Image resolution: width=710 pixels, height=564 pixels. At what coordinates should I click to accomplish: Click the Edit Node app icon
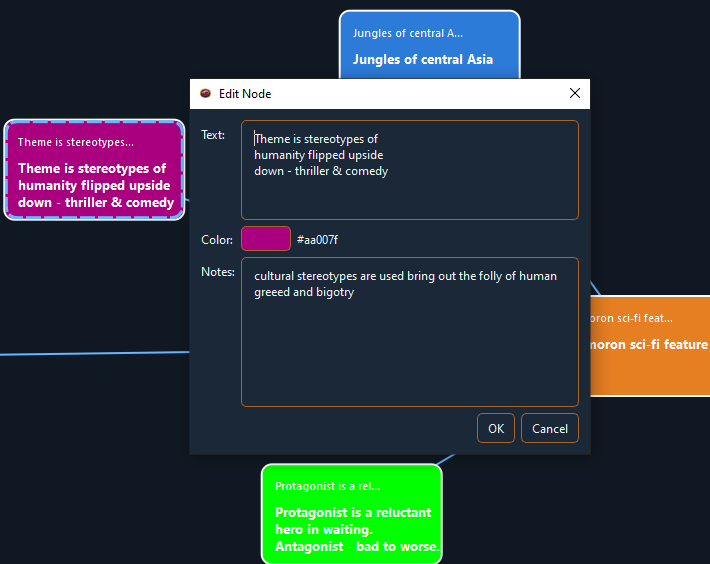pos(206,93)
